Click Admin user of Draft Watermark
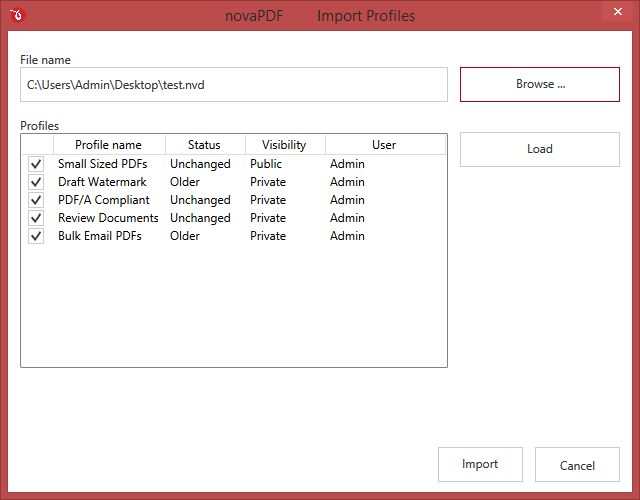Viewport: 640px width, 500px height. [x=347, y=182]
